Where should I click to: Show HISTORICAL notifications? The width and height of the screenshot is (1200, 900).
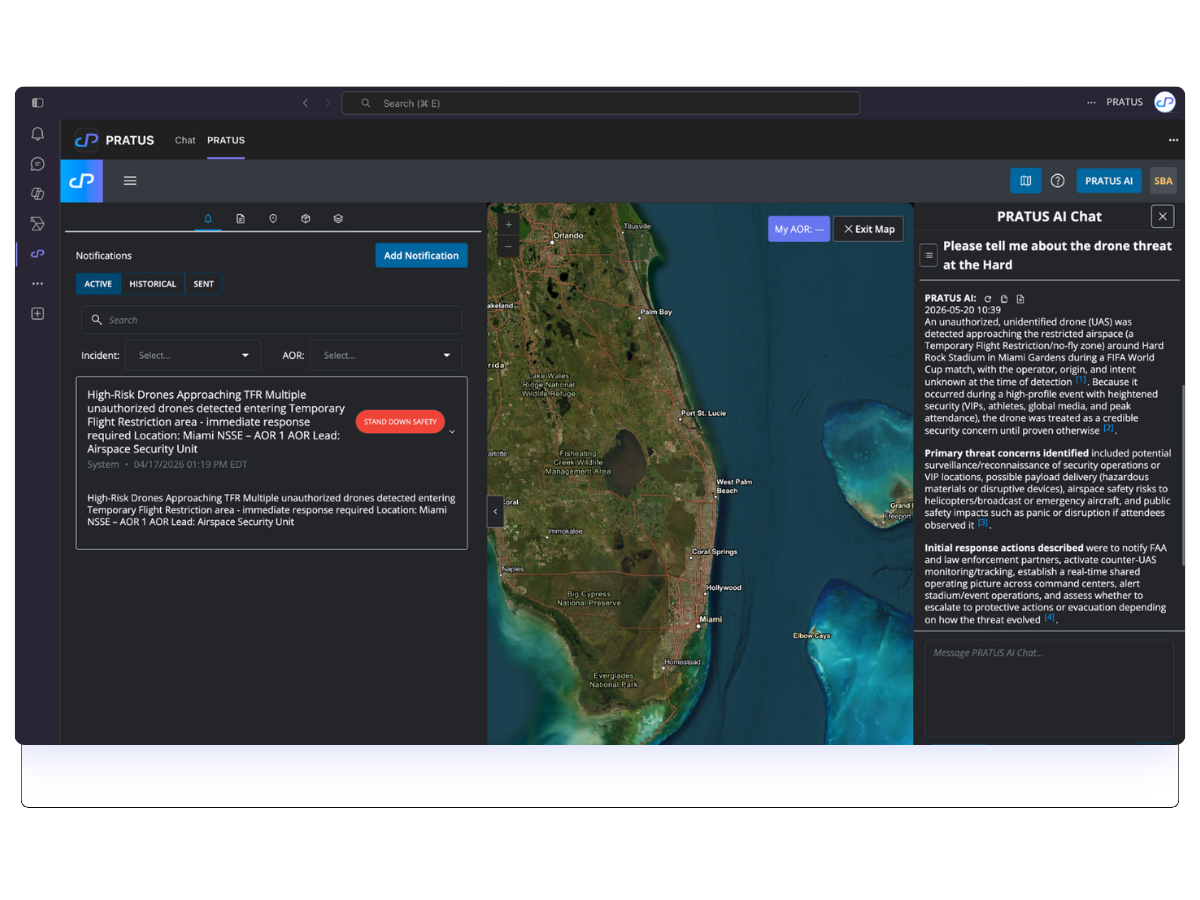(152, 284)
